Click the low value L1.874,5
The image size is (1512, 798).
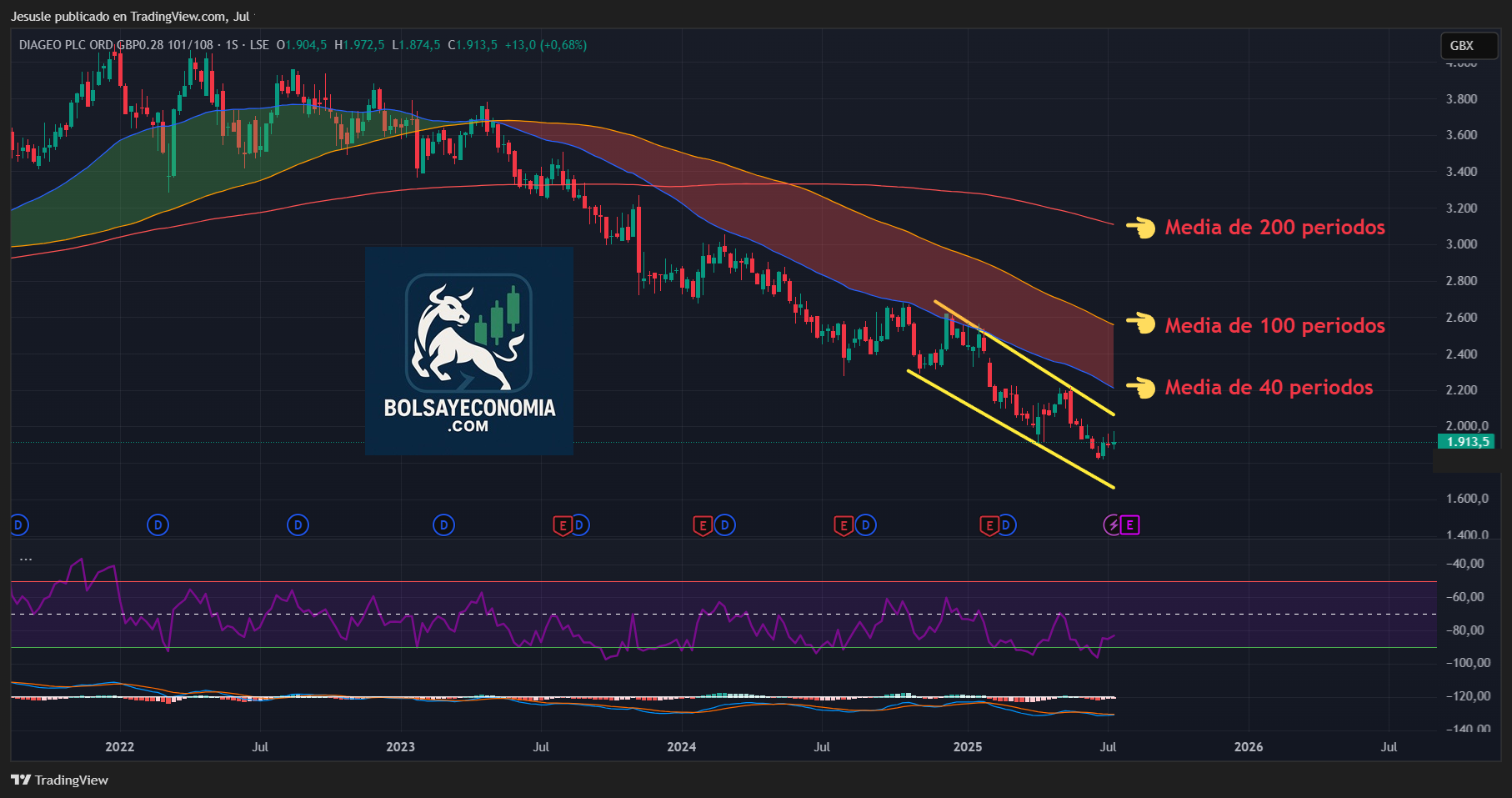click(x=416, y=45)
